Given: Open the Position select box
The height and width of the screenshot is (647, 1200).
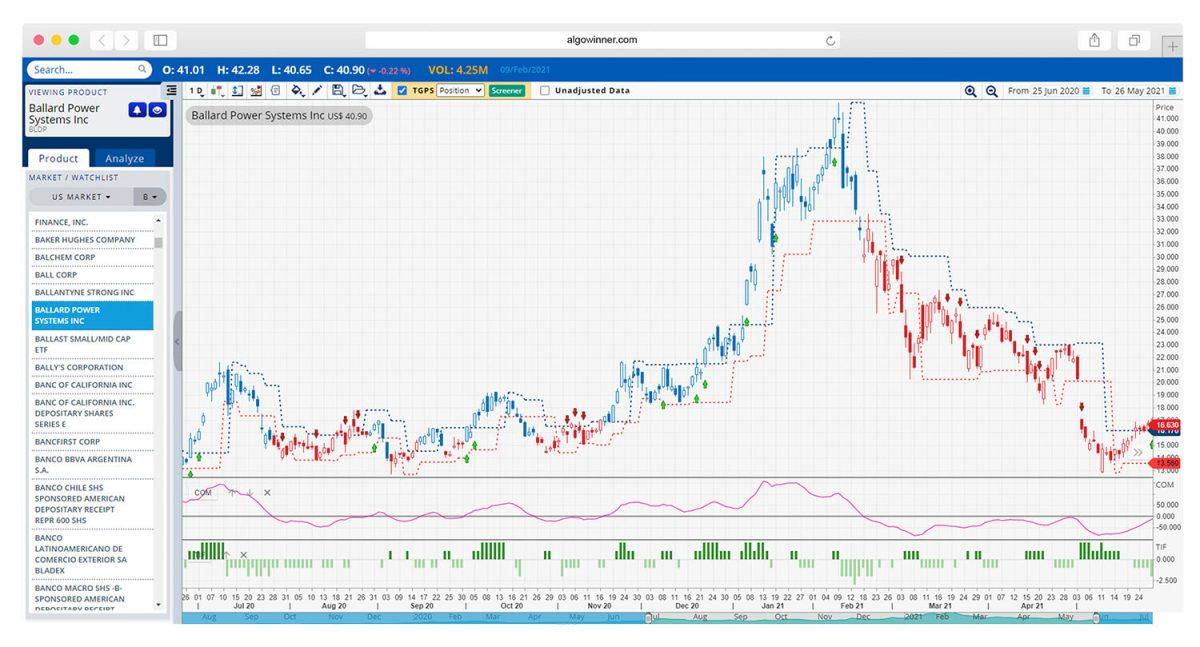Looking at the screenshot, I should click(460, 90).
